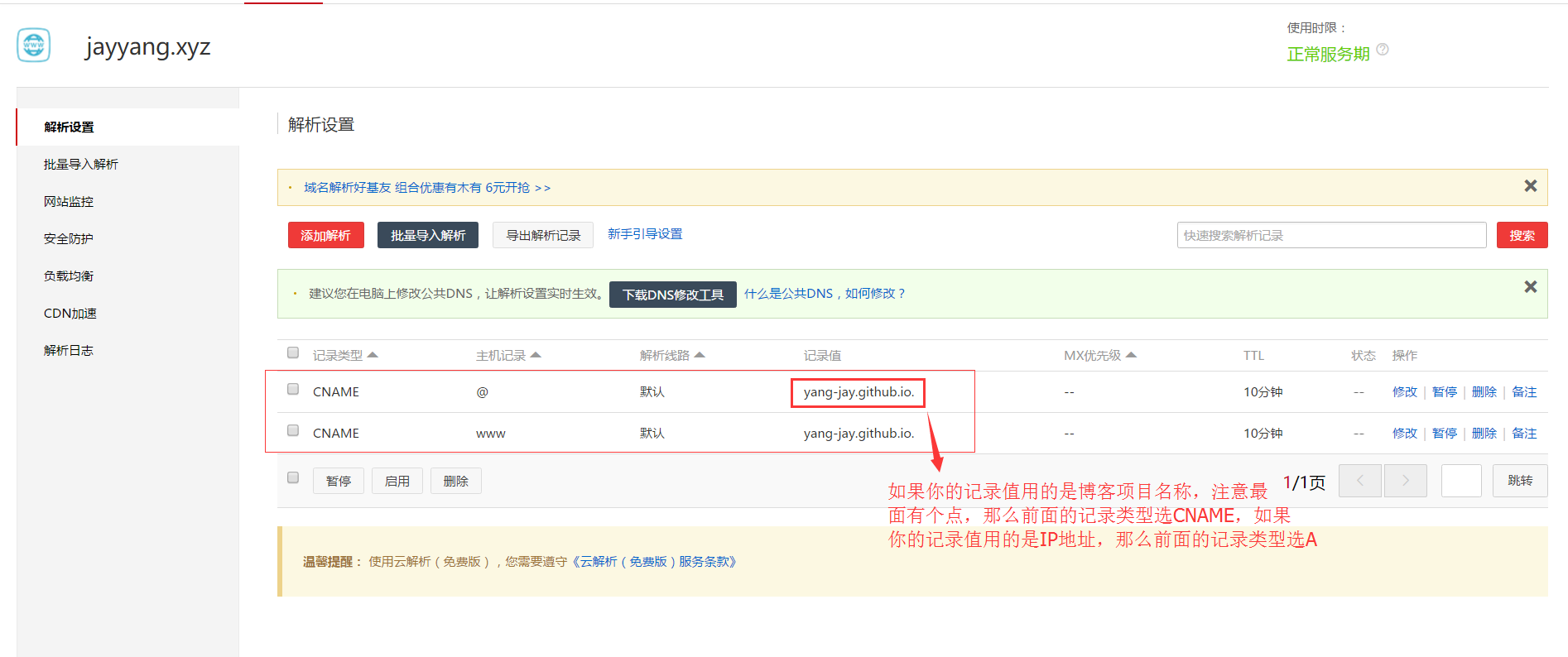Click the 记录值 column header
Screen dimensions: 1568x657
(822, 355)
